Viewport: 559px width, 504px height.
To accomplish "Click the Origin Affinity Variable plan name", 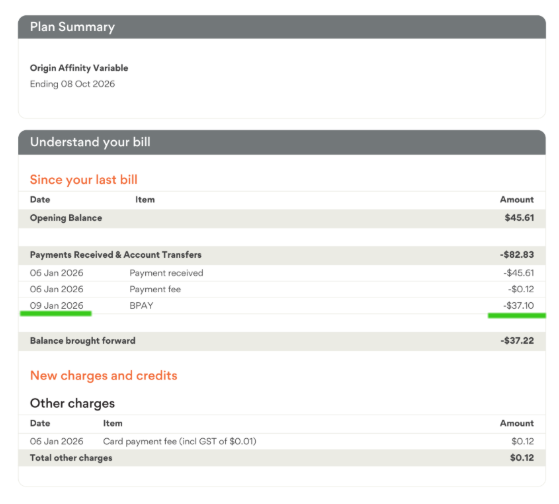I will point(79,68).
